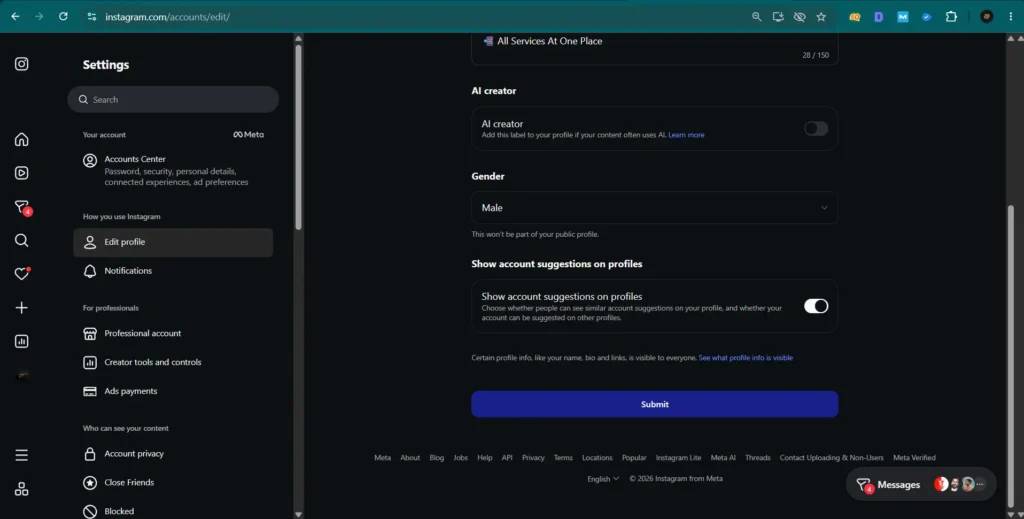Toggle Show account suggestions on profiles switch
Viewport: 1024px width, 519px height.
tap(816, 306)
